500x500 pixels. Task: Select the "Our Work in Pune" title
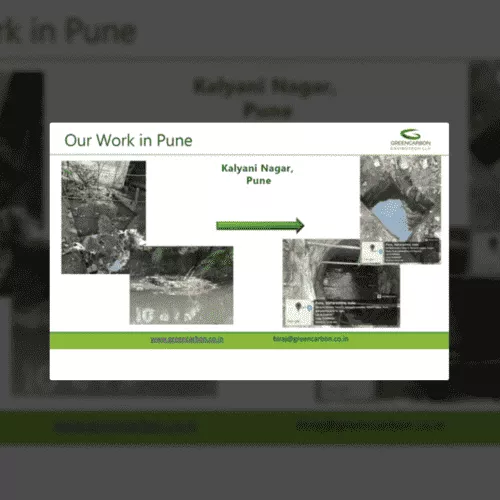pos(128,140)
